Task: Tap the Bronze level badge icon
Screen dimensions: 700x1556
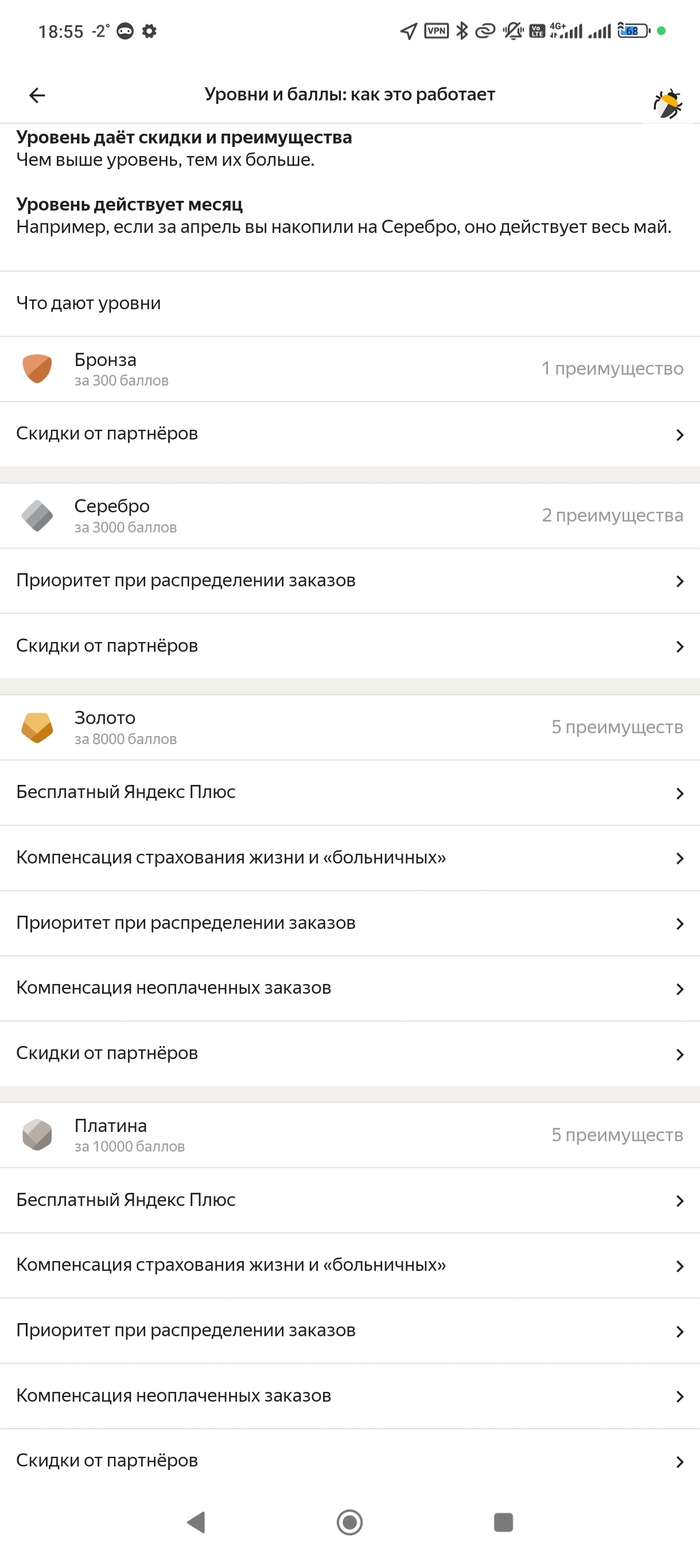Action: [x=37, y=369]
